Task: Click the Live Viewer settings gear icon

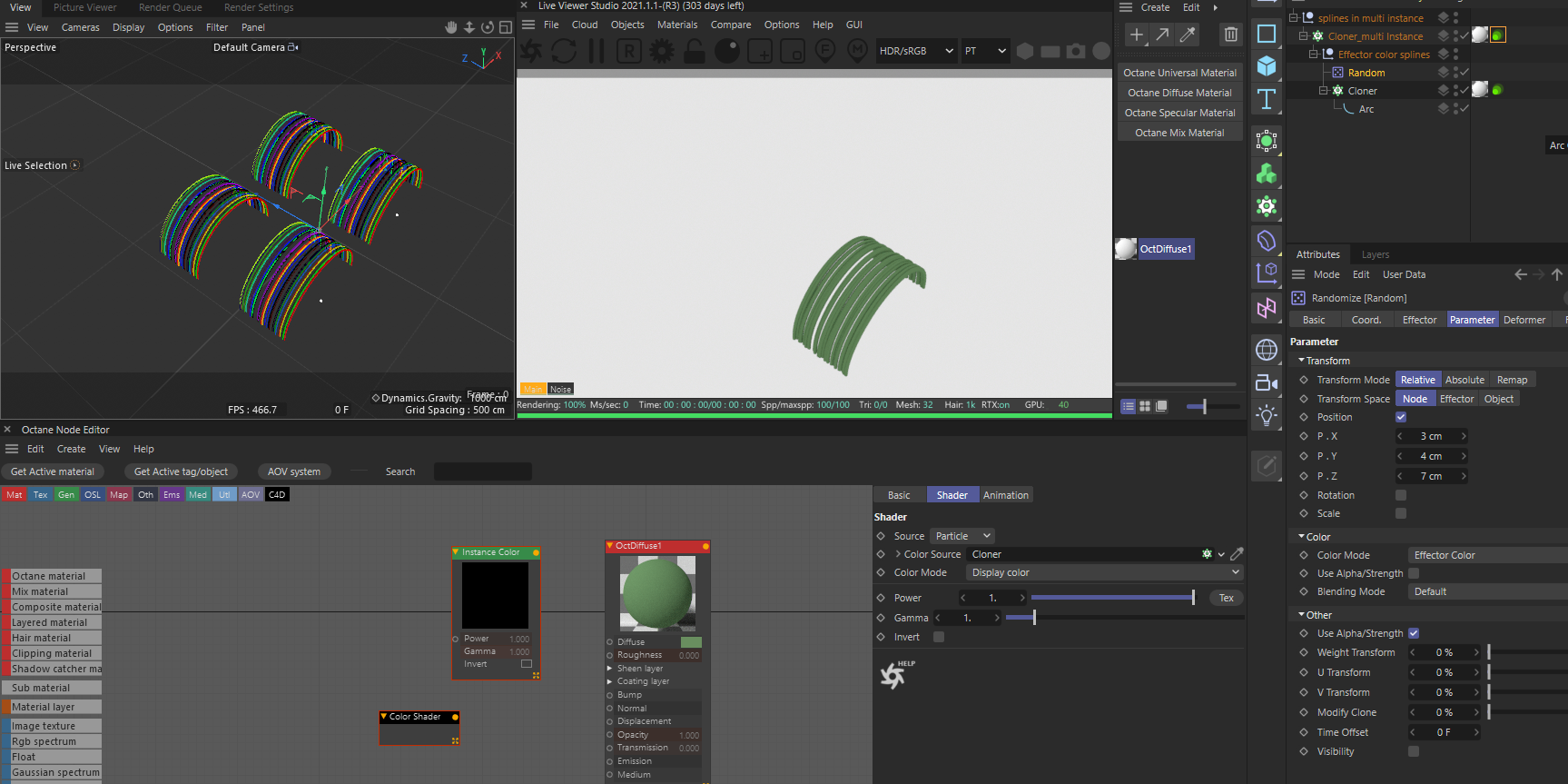Action: tap(662, 51)
